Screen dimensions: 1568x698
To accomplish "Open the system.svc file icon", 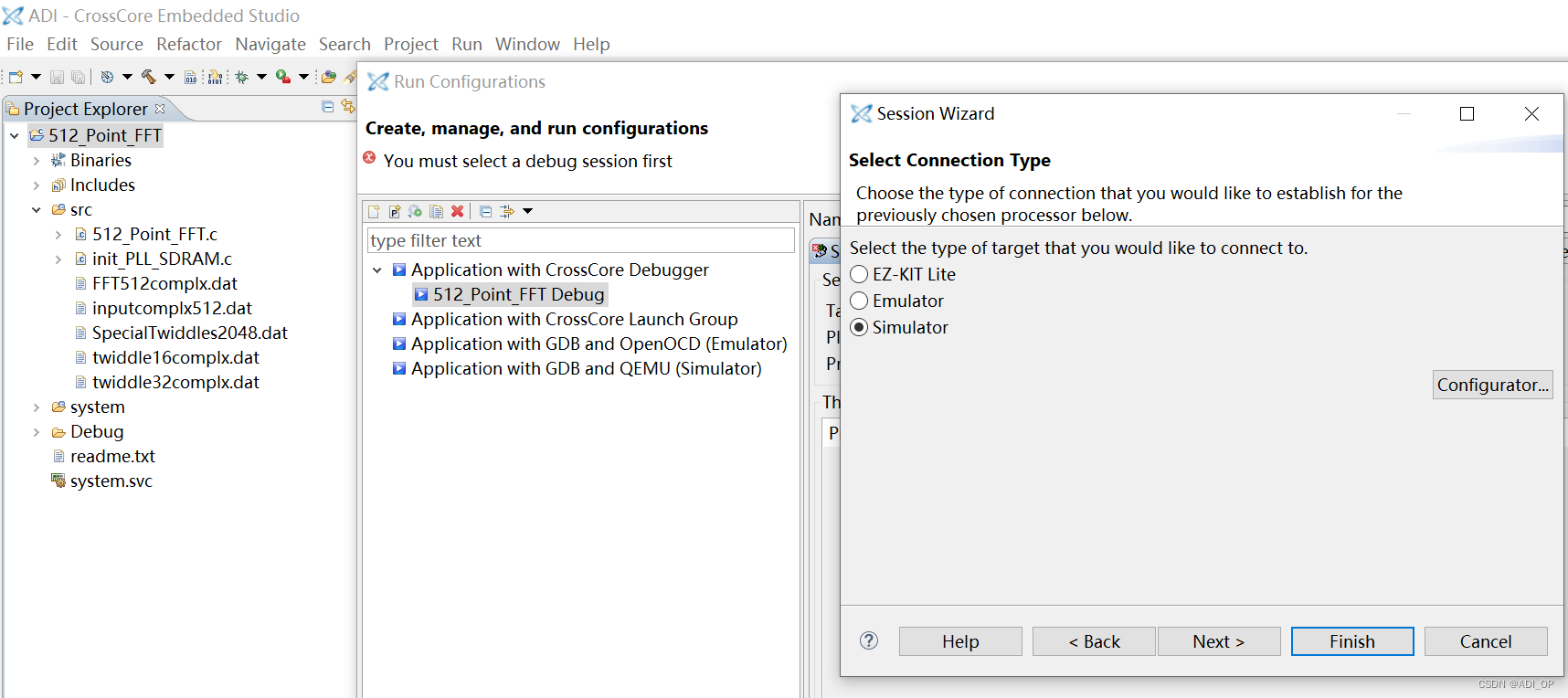I will [x=58, y=481].
